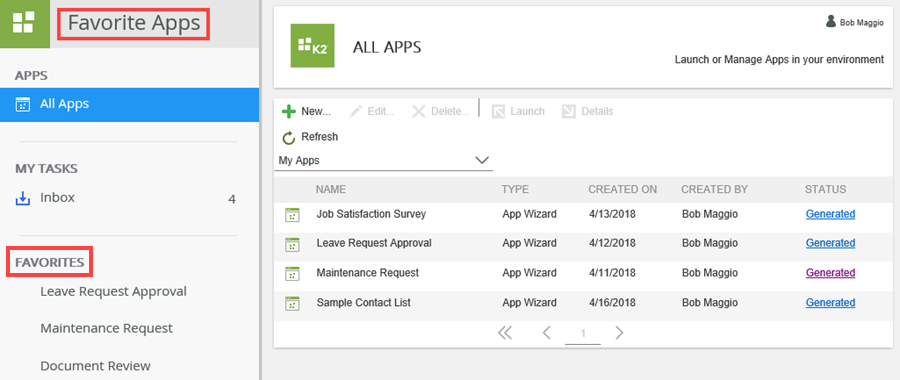Go to the first page double-chevron
The width and height of the screenshot is (900, 380).
point(505,333)
